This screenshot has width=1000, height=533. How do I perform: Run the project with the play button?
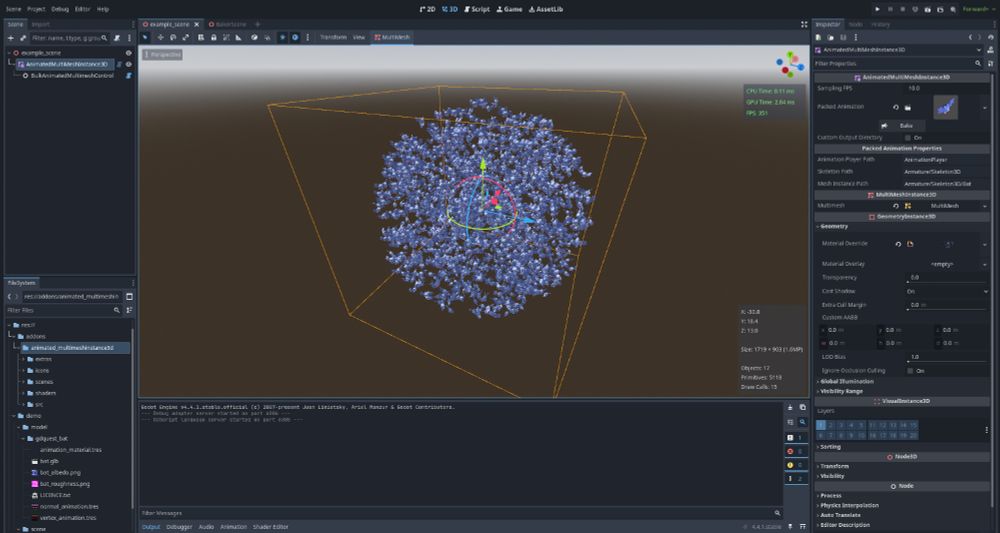[878, 9]
